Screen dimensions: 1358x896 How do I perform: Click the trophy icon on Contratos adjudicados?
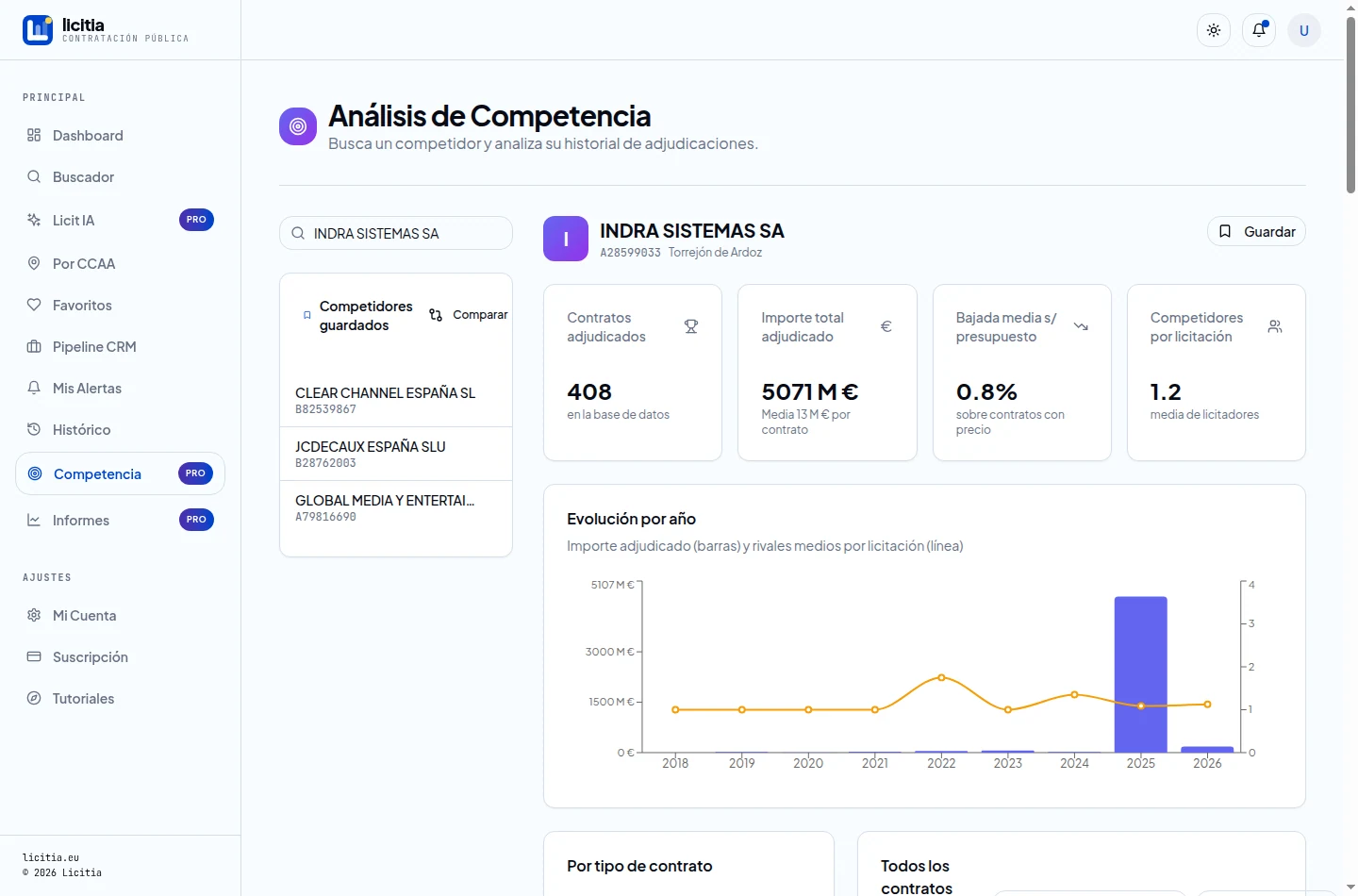coord(691,326)
